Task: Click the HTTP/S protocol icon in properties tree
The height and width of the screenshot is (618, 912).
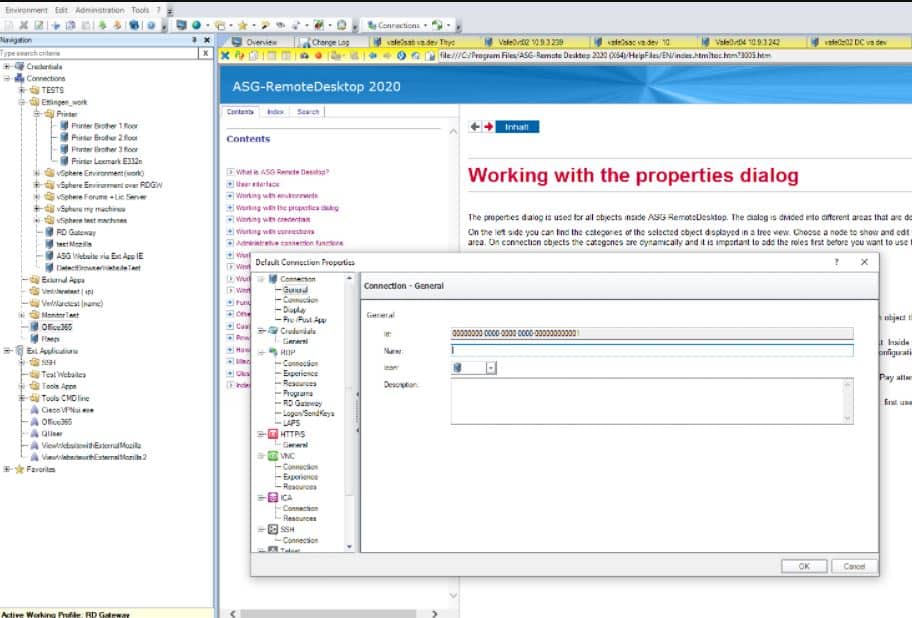Action: pos(273,434)
